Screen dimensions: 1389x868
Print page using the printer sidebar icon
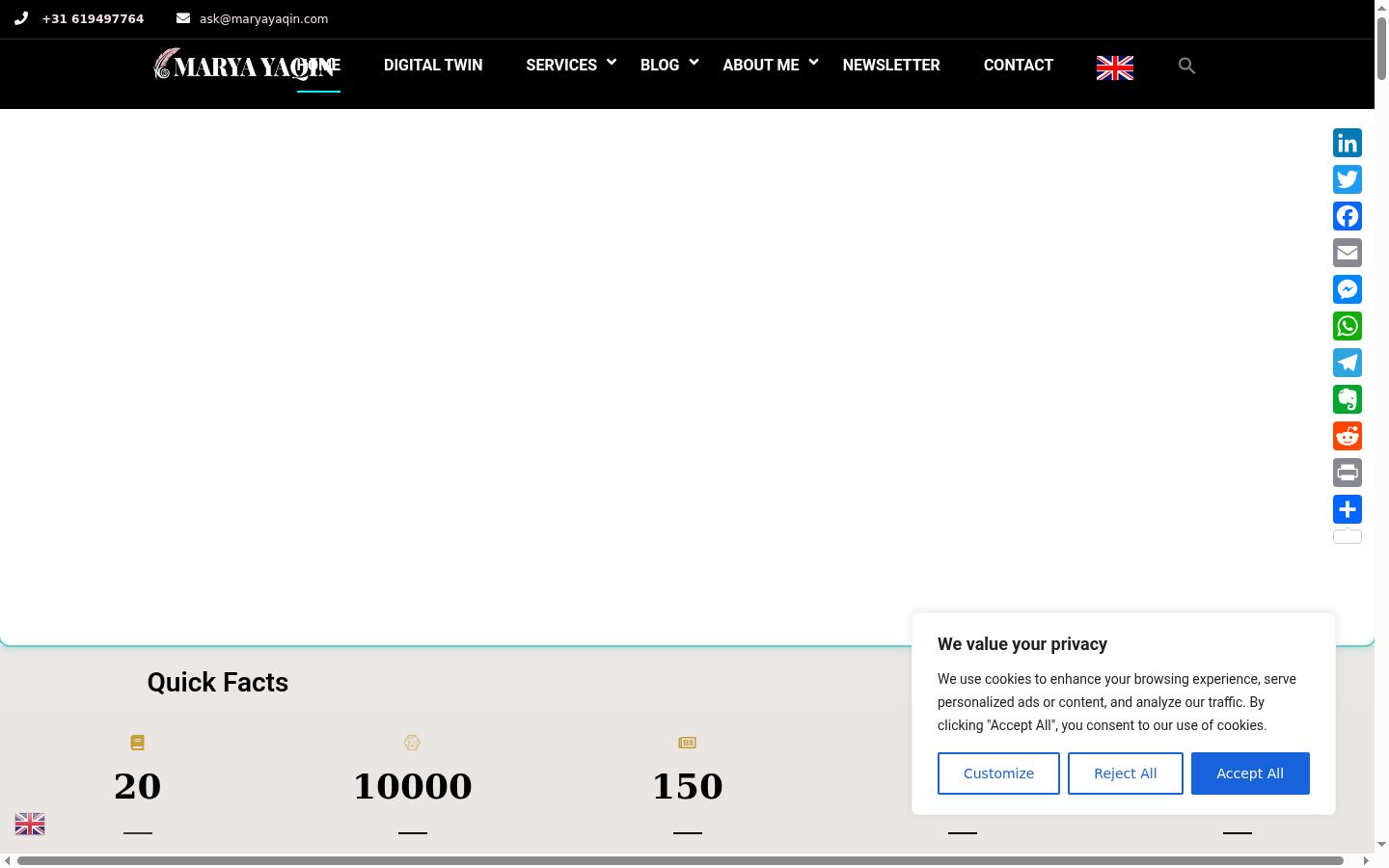click(1348, 473)
